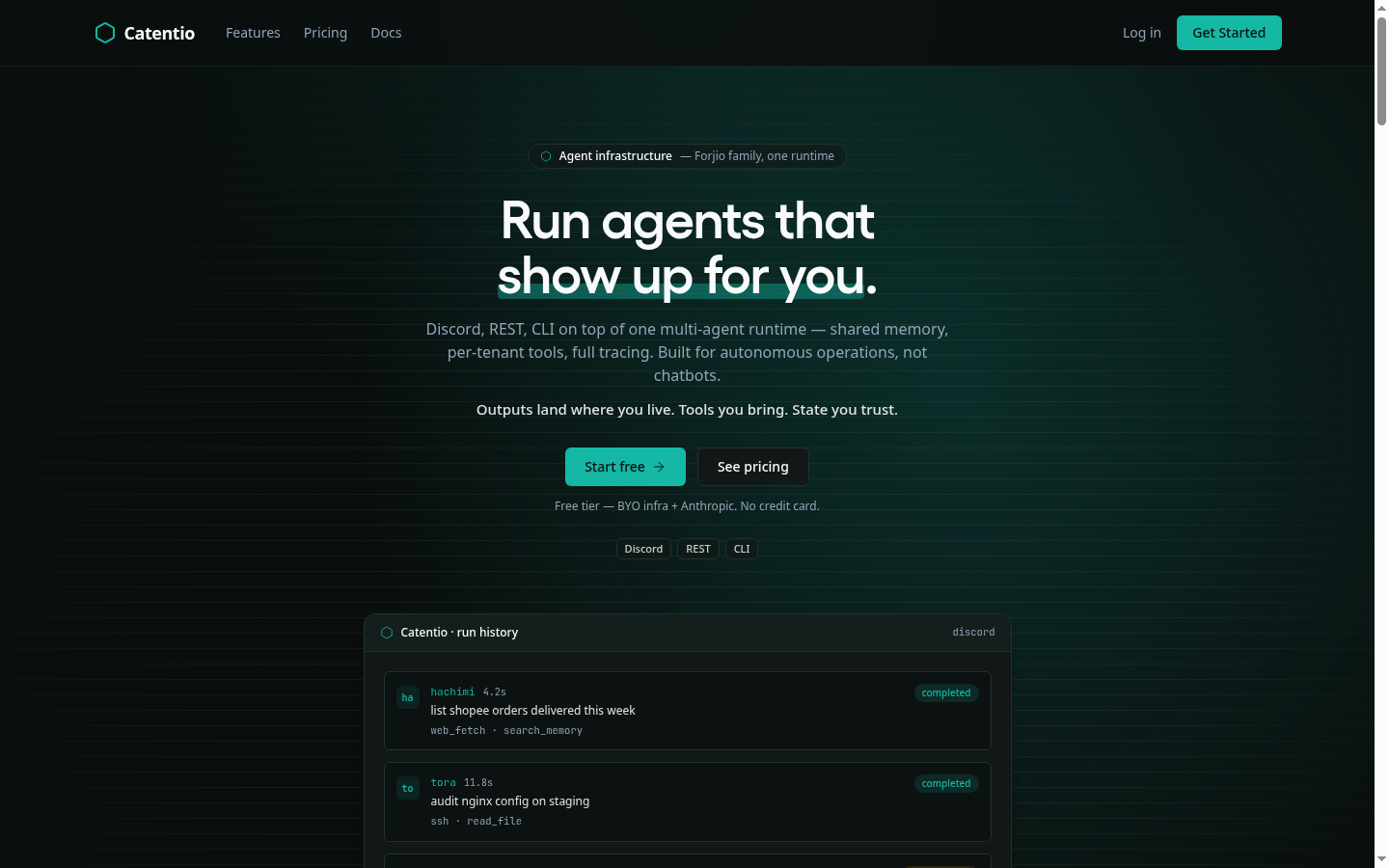Click the tora agent name
Viewport: 1389px width, 868px height.
click(x=443, y=782)
